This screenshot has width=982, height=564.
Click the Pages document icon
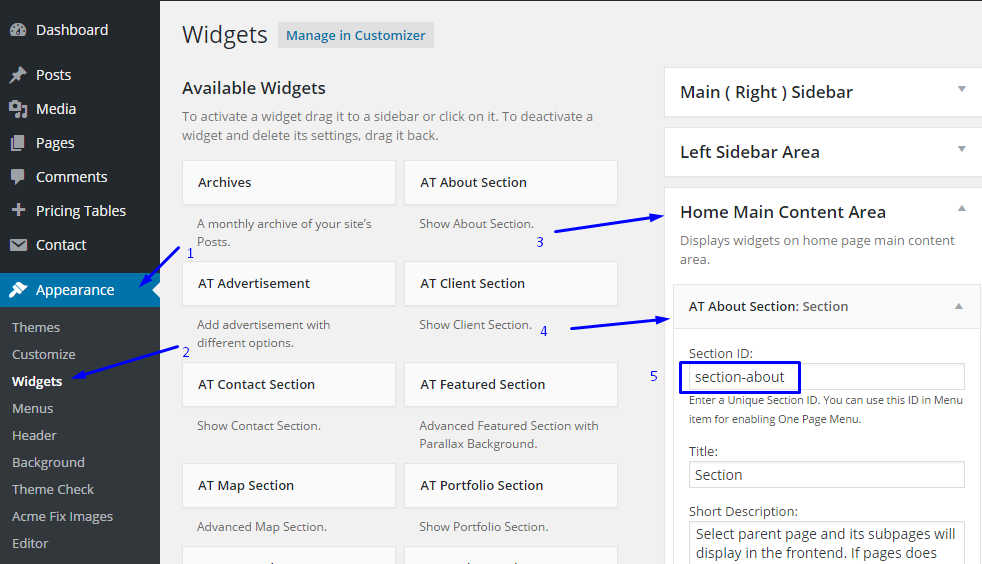point(18,143)
